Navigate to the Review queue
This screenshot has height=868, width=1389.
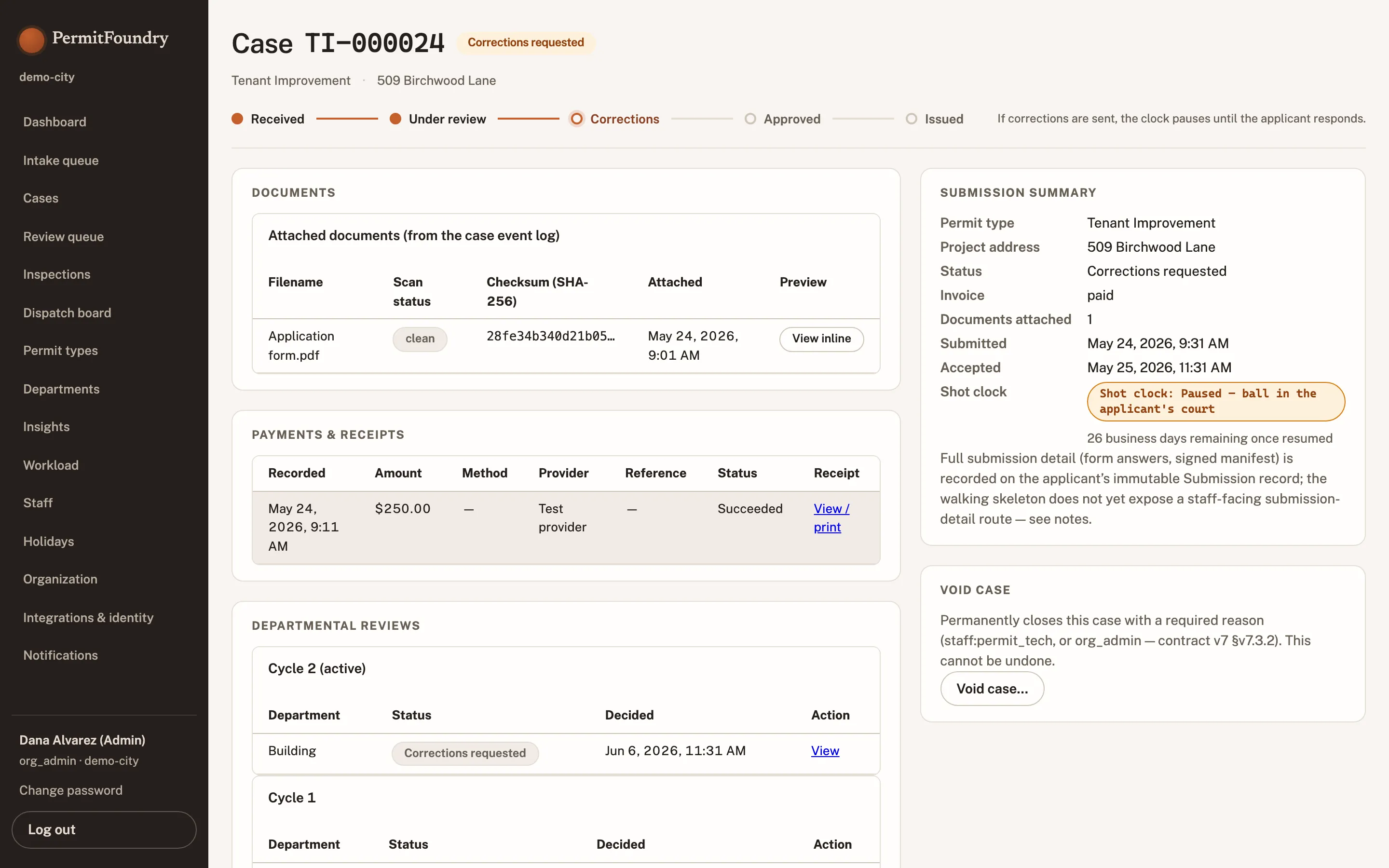coord(63,236)
